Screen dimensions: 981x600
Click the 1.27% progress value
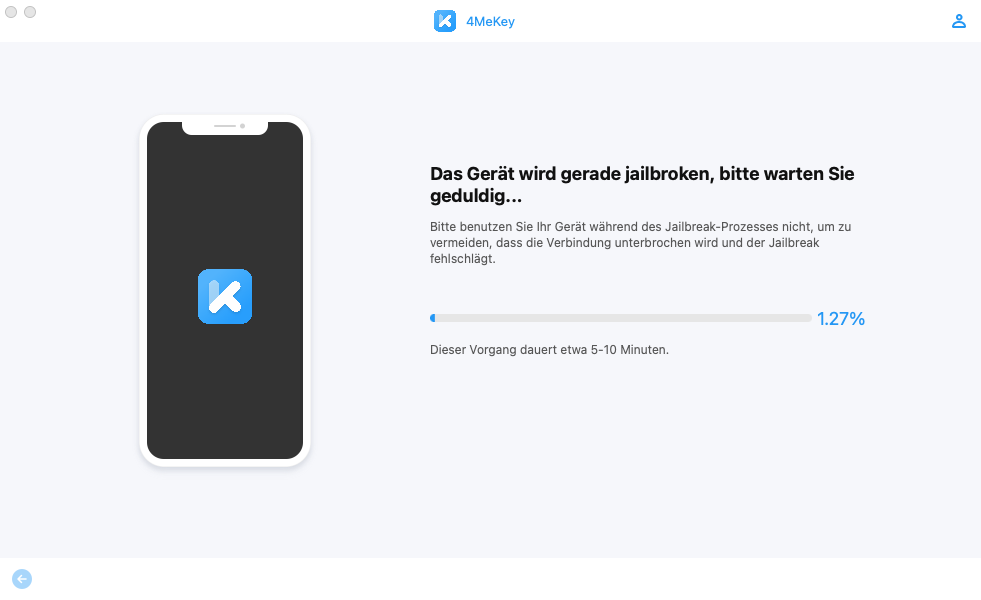(x=841, y=318)
